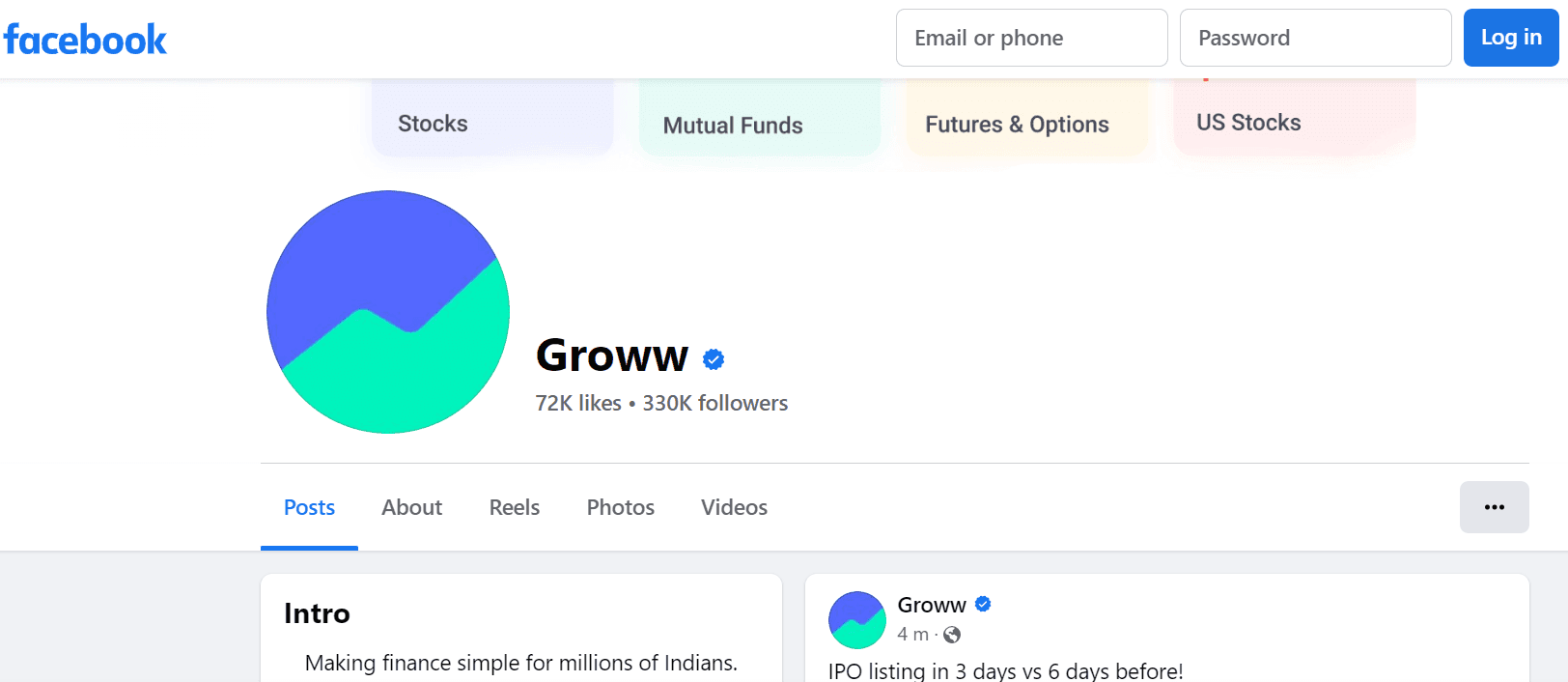
Task: Click the Email or phone input field
Action: [x=1031, y=37]
